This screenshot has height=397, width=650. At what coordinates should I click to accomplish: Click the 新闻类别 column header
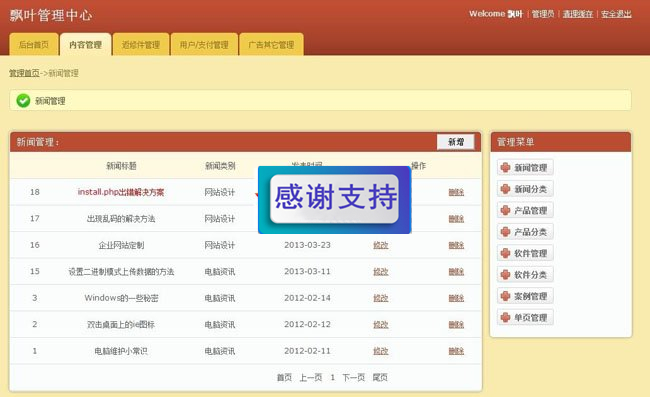pos(220,166)
